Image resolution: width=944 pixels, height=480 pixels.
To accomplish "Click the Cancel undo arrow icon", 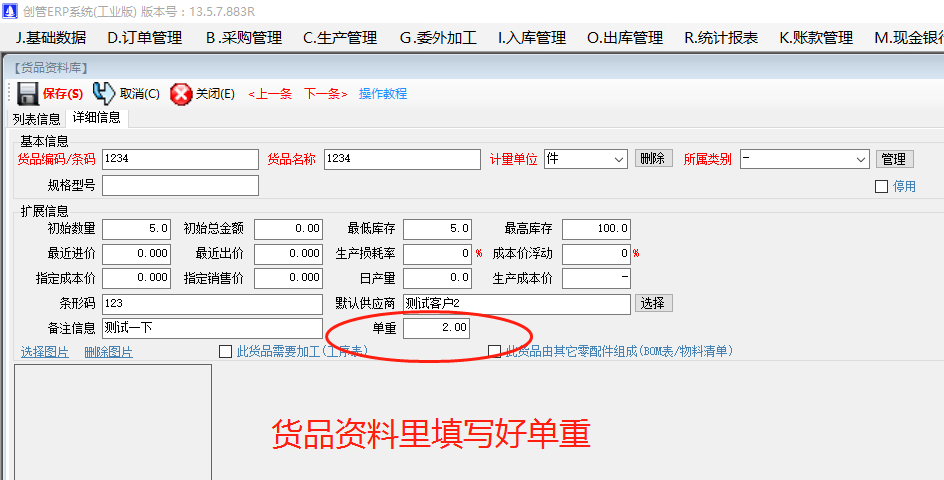I will coord(104,94).
